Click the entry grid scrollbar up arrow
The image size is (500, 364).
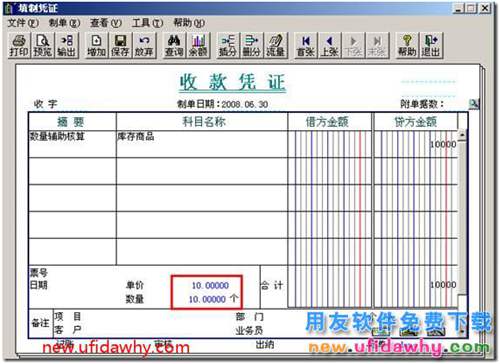click(x=462, y=135)
